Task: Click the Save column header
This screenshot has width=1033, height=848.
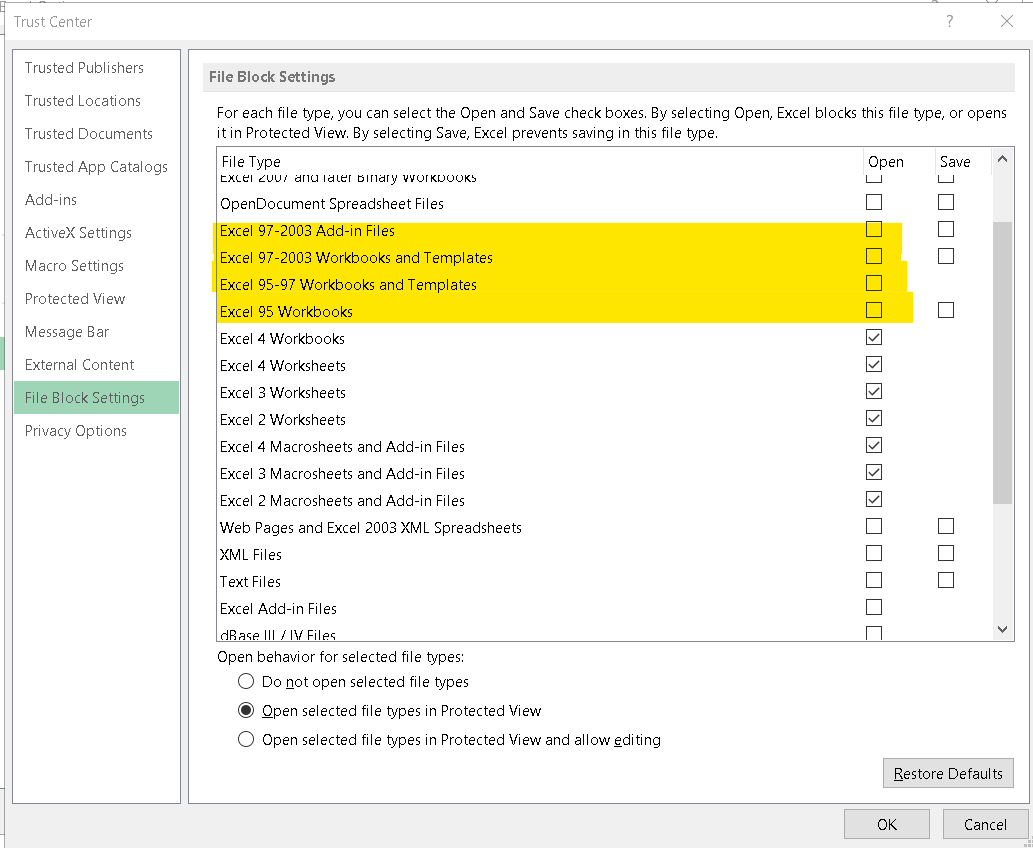Action: tap(963, 161)
